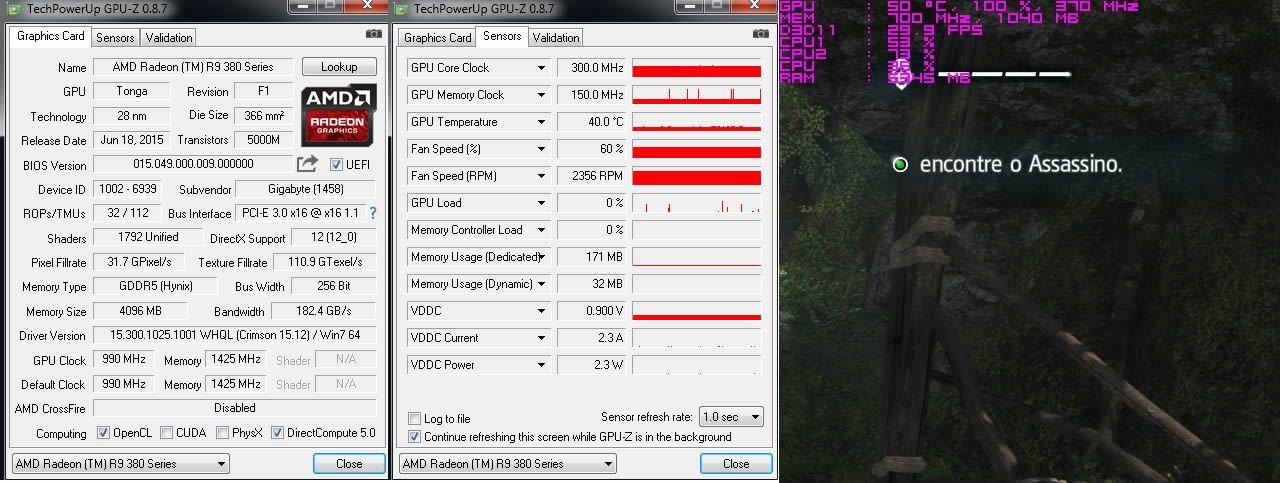Click camera screenshot icon in Graphics Card window
Screen dimensions: 1280x483
(x=373, y=34)
